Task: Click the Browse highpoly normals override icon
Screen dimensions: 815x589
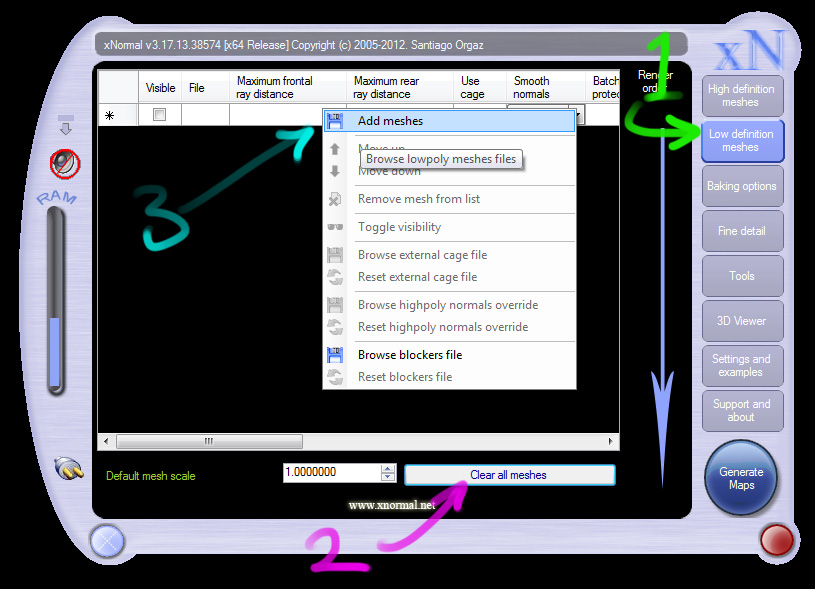Action: coord(335,305)
